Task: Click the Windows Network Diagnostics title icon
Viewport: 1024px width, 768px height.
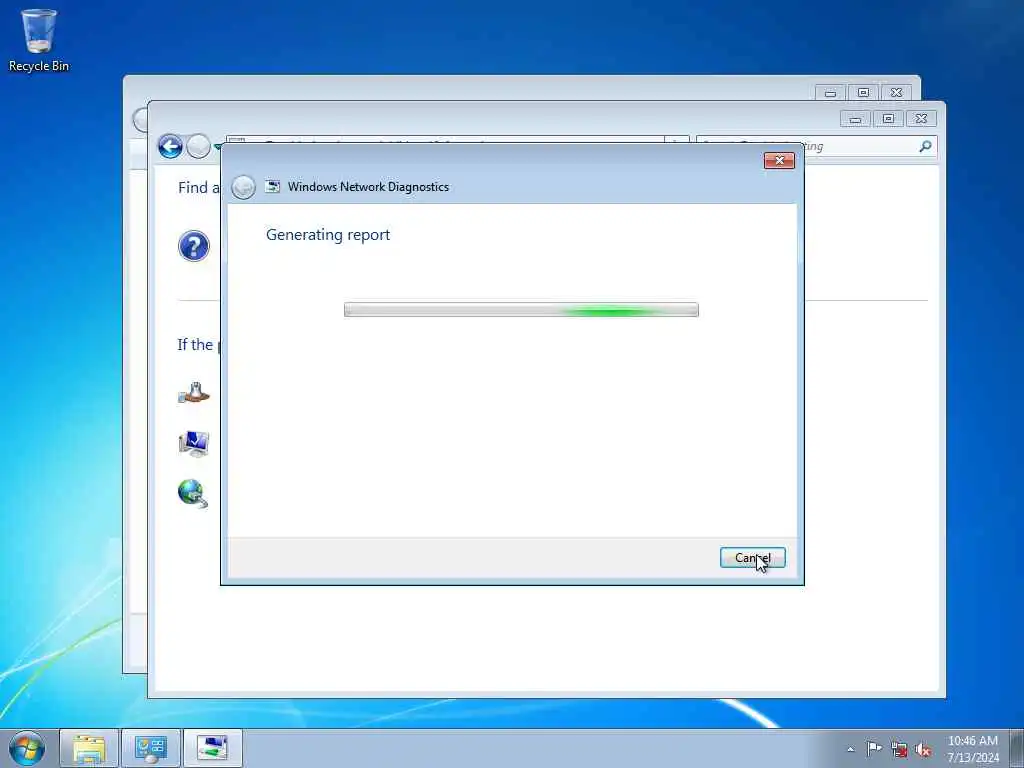Action: point(272,187)
